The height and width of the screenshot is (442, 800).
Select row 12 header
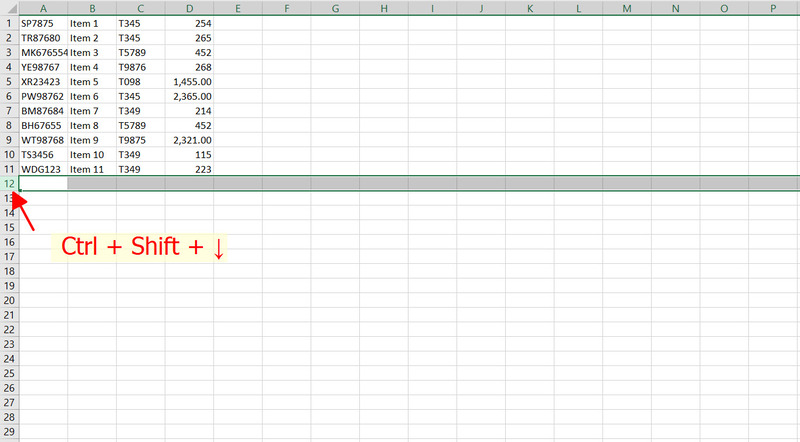9,184
